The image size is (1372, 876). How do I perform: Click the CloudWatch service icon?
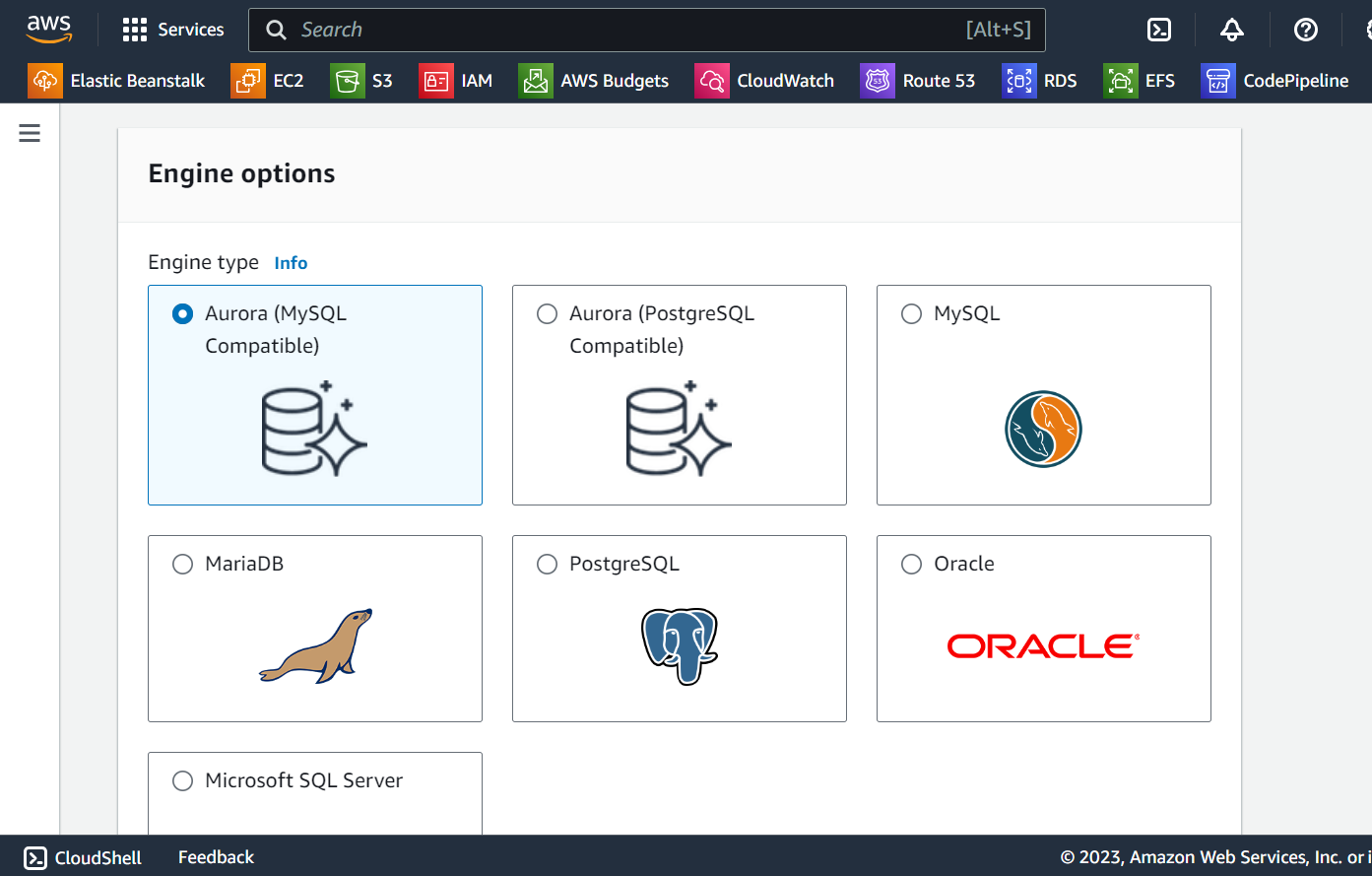712,81
